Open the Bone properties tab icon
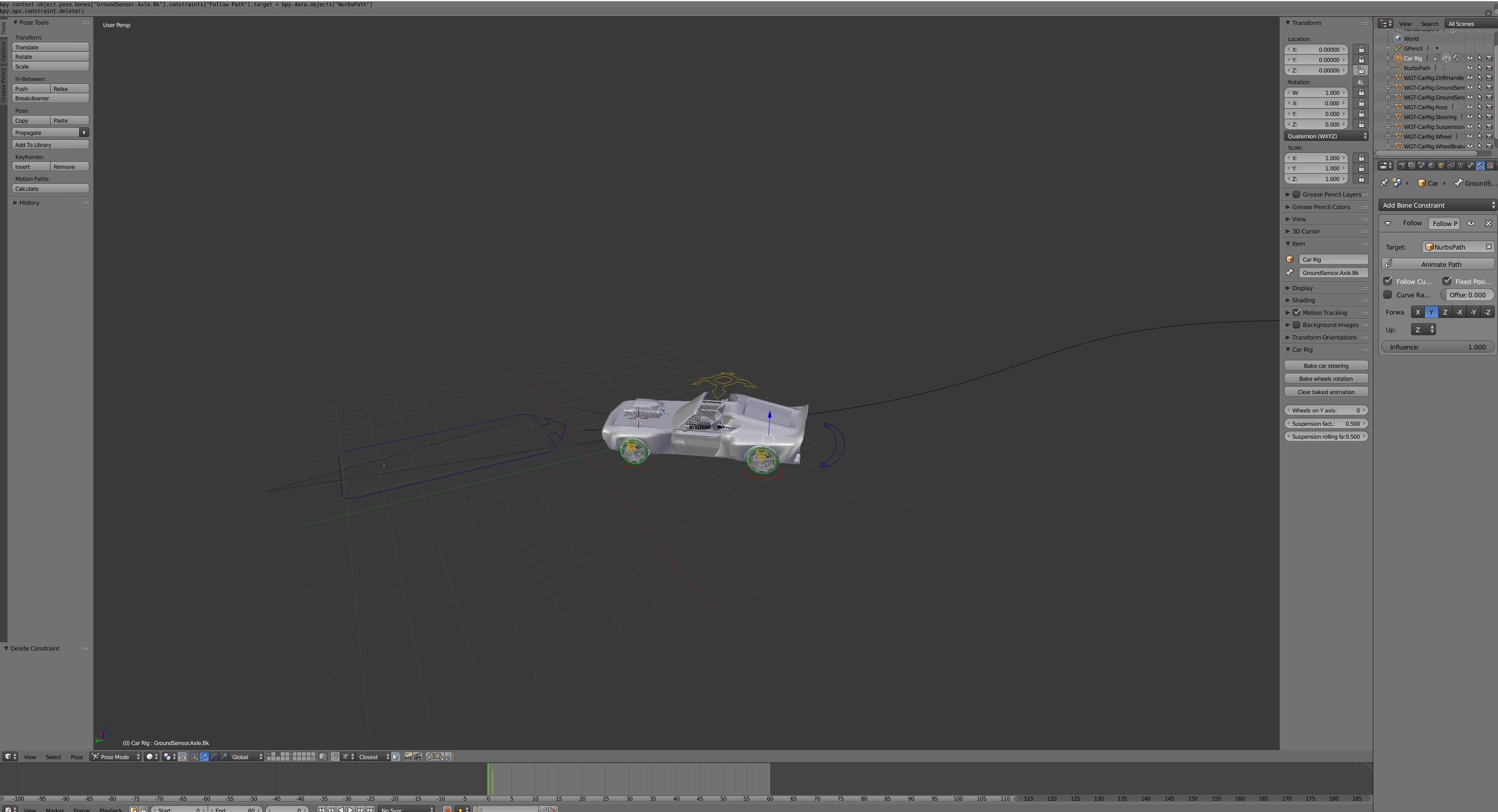This screenshot has height=812, width=1498. (x=1471, y=166)
